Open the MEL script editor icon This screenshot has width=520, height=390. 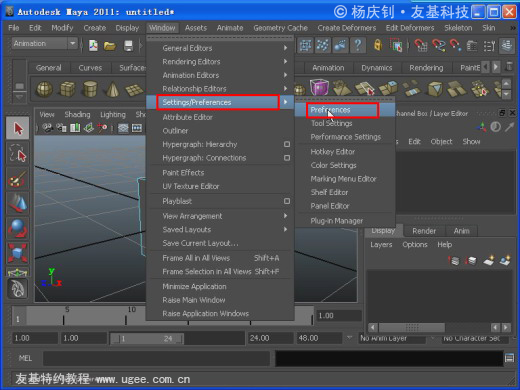coord(509,358)
